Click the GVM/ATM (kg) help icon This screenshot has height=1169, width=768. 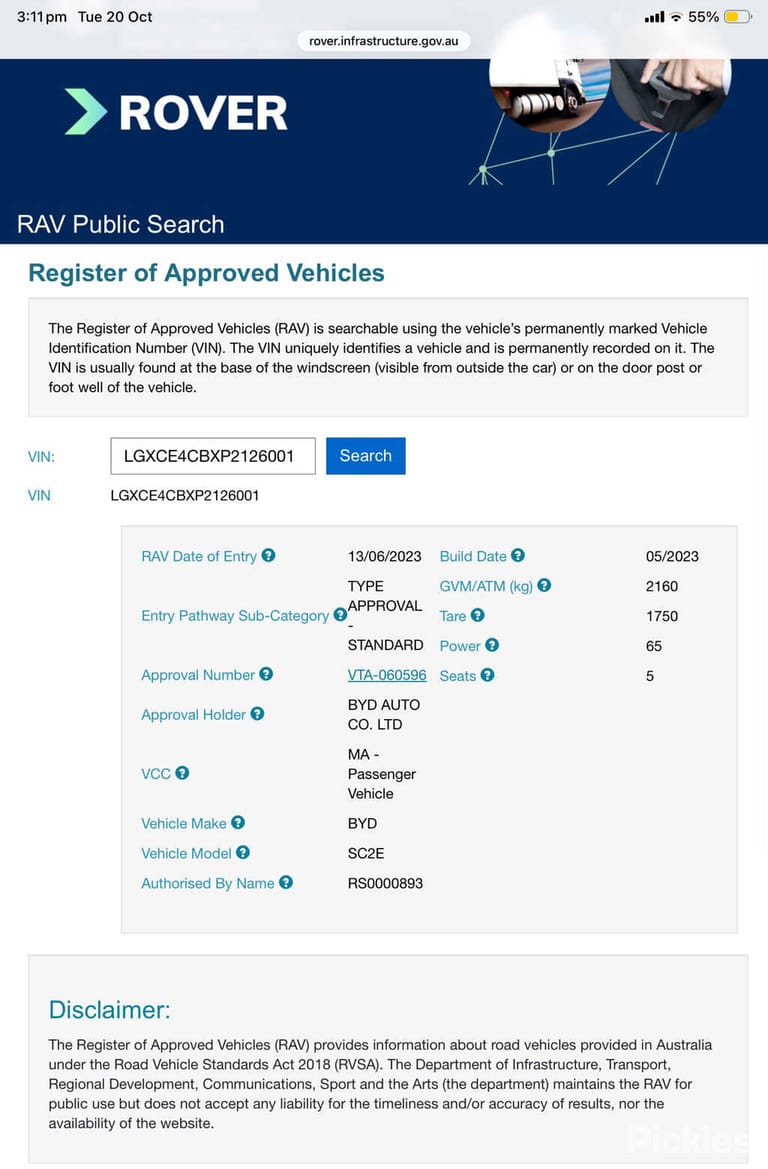[544, 585]
